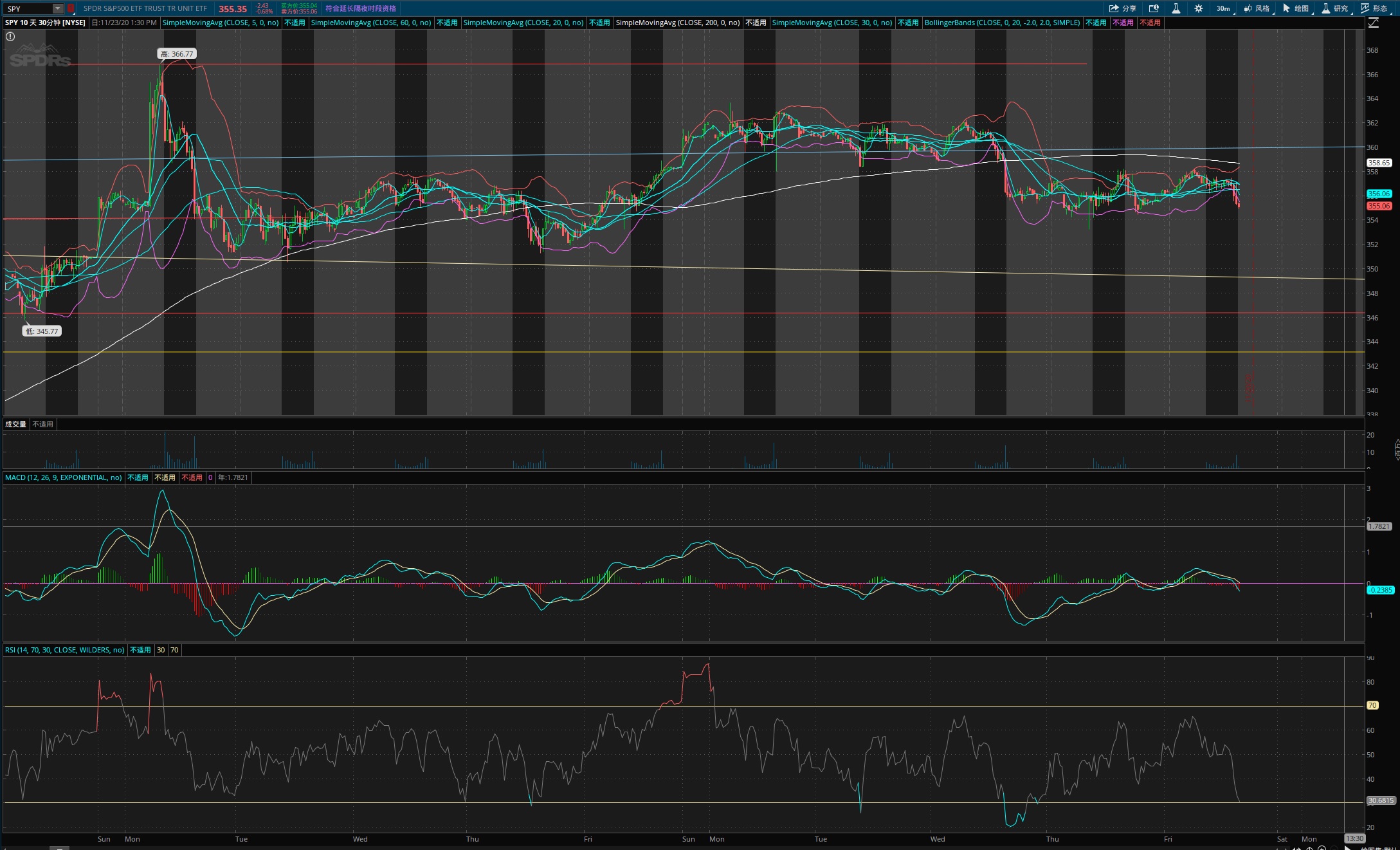Click the volume (成交量) panel label
Image resolution: width=1400 pixels, height=850 pixels.
tap(15, 424)
